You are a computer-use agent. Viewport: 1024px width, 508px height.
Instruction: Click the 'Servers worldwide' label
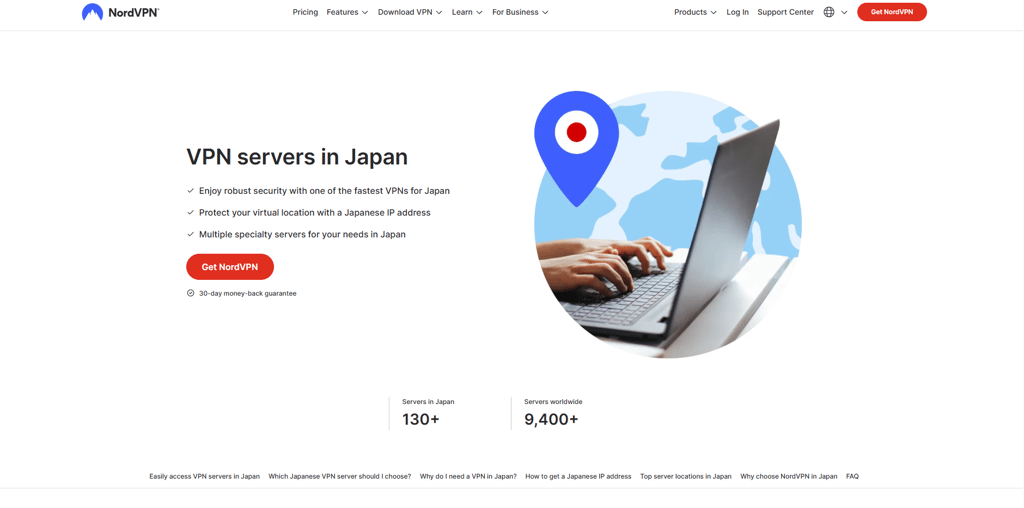click(x=553, y=402)
